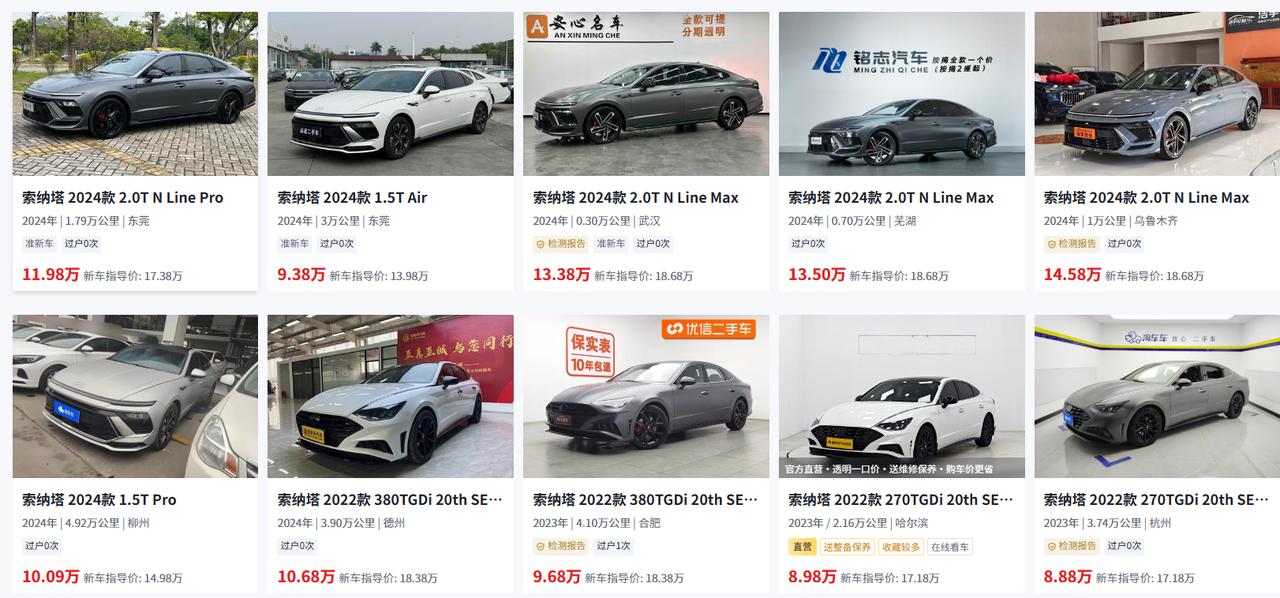
Task: Click the 过户1次 tag on the 合肥 listing
Action: point(613,546)
